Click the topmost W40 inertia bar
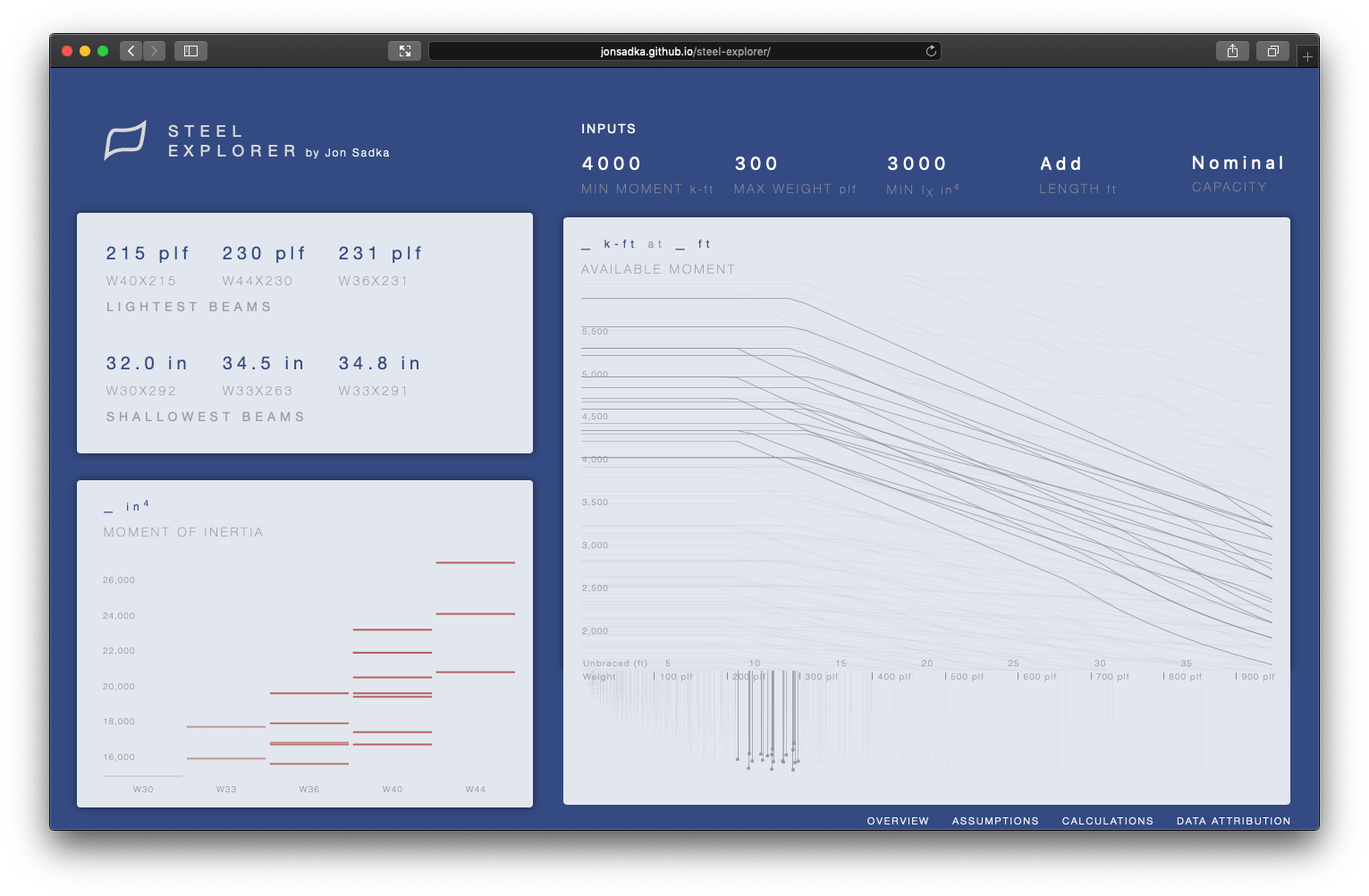The width and height of the screenshot is (1369, 896). click(x=393, y=630)
